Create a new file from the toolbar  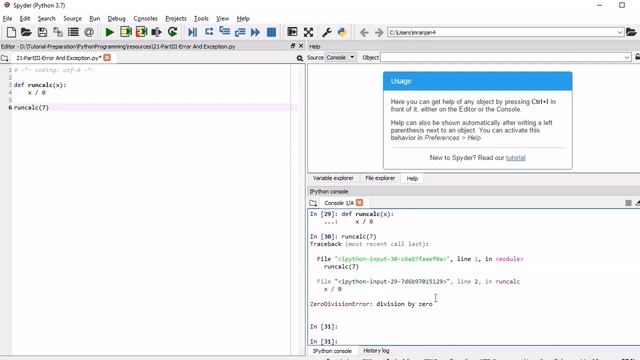tap(11, 32)
